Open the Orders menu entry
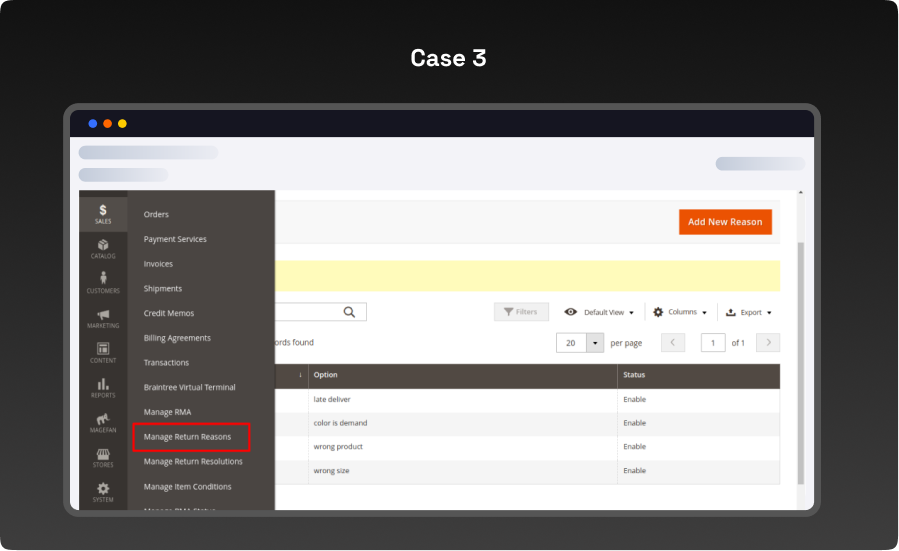 coord(156,214)
